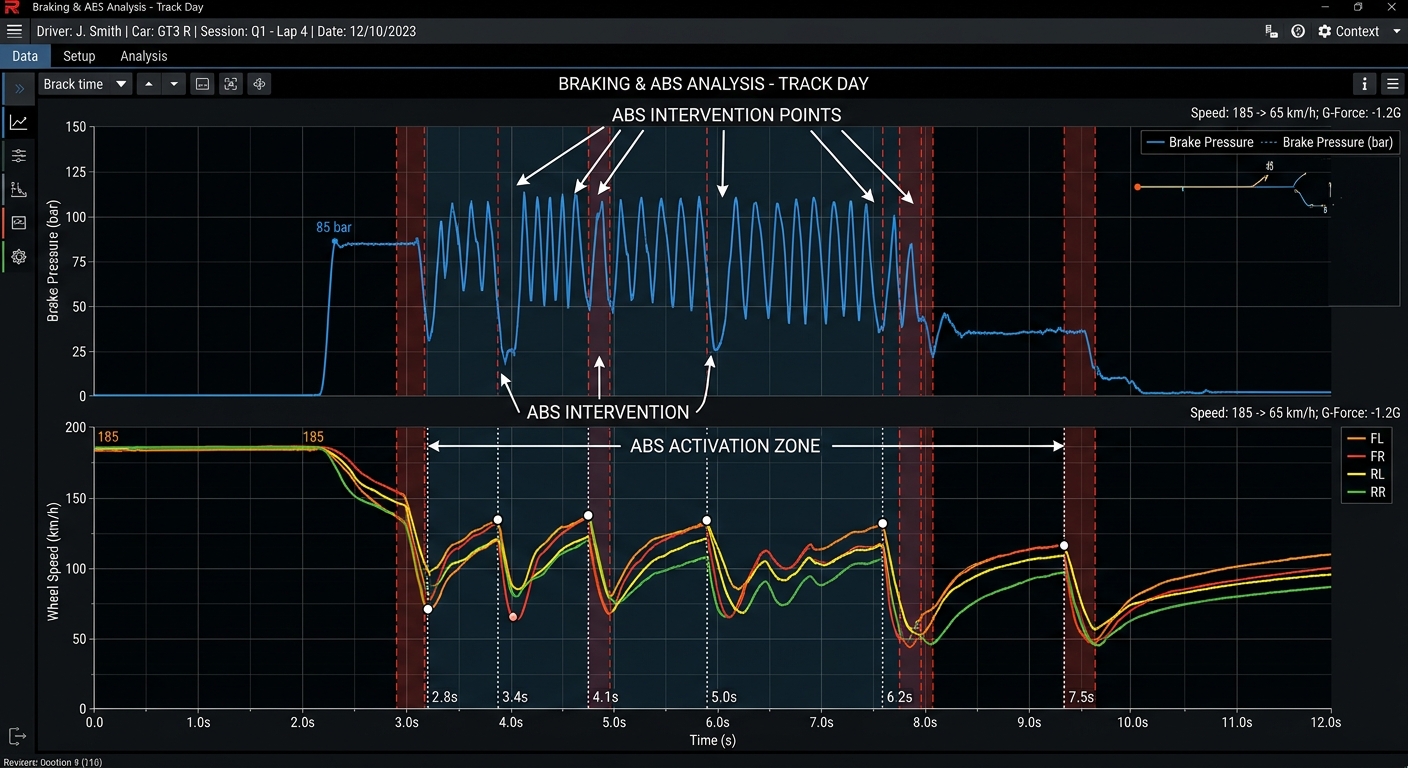Open the Analysis tab

144,56
